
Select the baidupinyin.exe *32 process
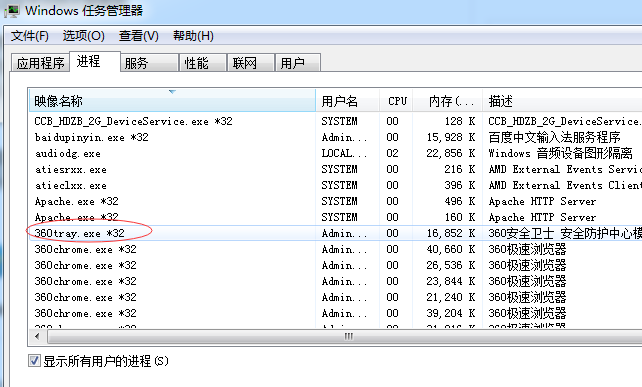point(336,137)
